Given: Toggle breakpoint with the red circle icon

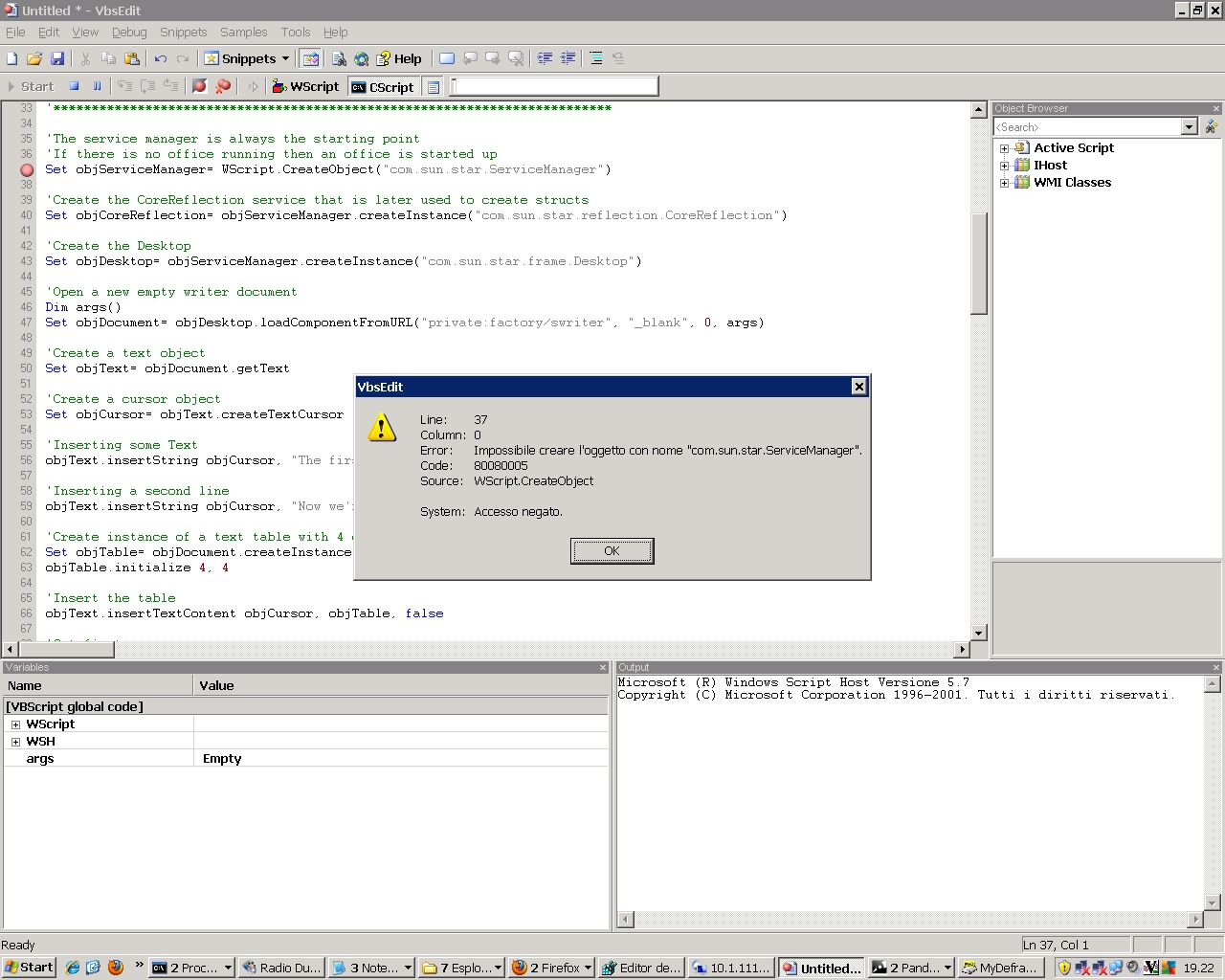Looking at the screenshot, I should (x=199, y=86).
